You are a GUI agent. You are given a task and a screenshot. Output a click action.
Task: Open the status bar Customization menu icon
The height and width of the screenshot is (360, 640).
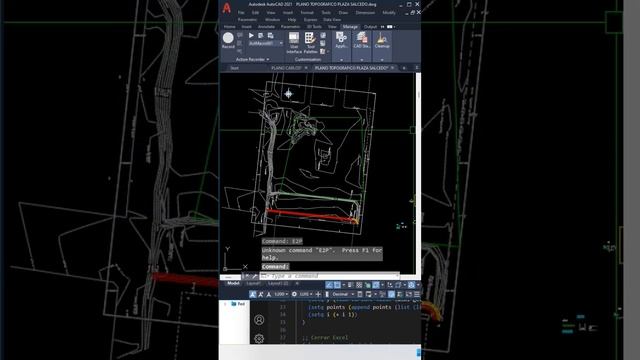[417, 294]
